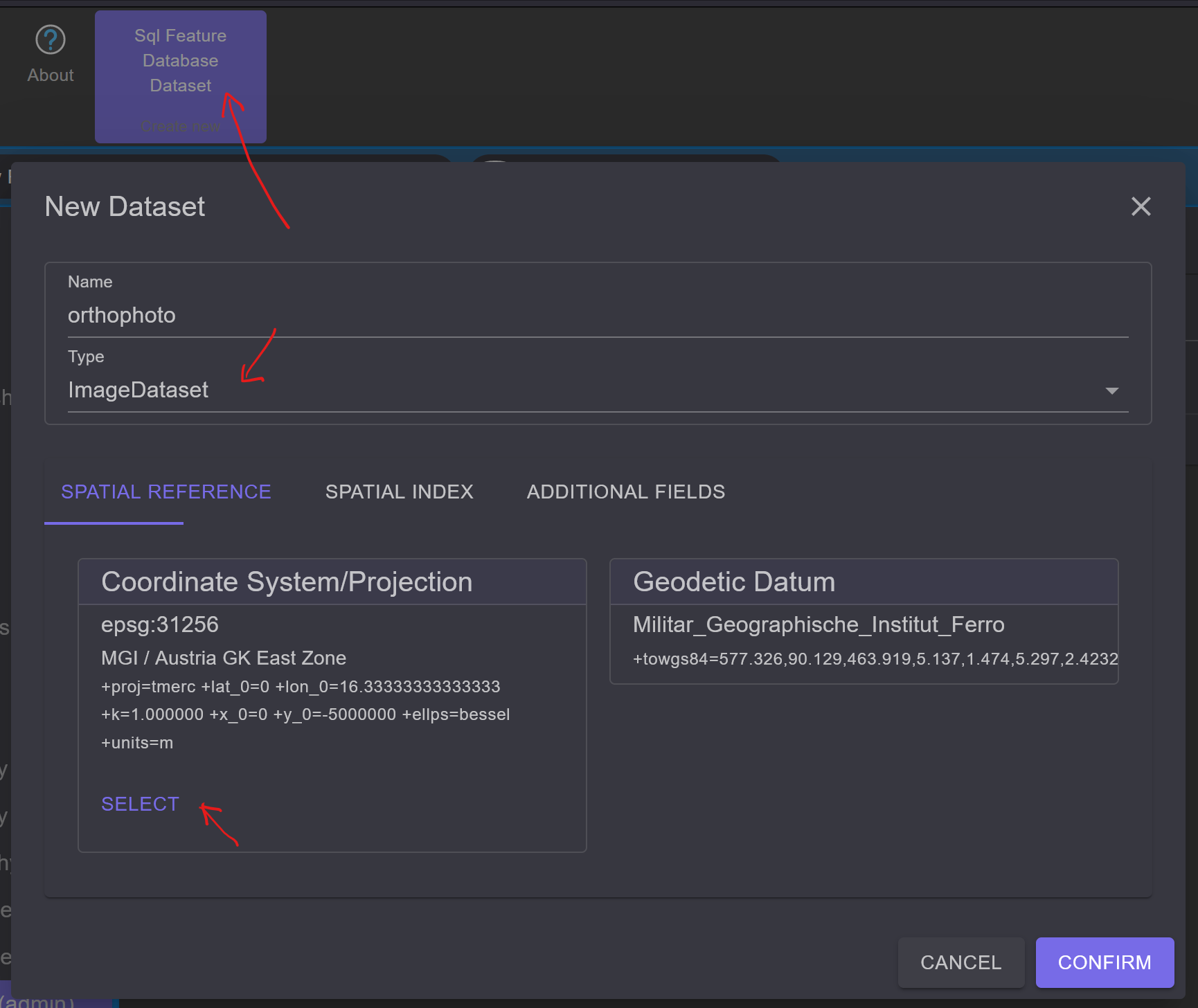
Task: Click the Coordinate System/Projection card header
Action: (x=332, y=582)
